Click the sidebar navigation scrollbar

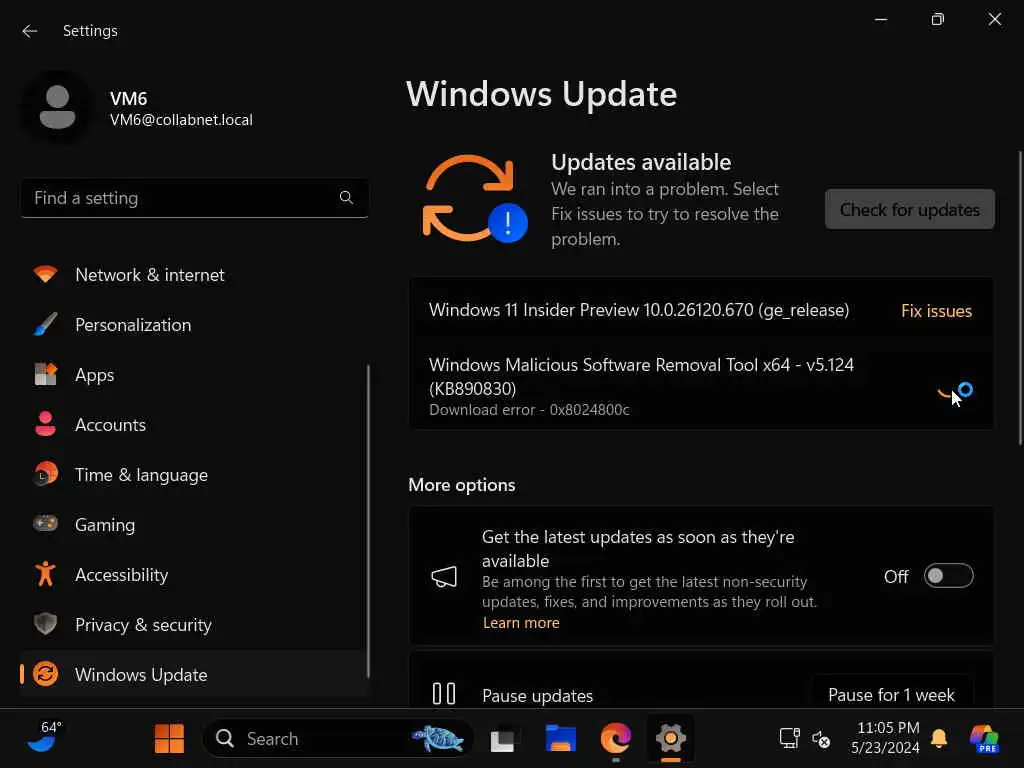point(368,521)
